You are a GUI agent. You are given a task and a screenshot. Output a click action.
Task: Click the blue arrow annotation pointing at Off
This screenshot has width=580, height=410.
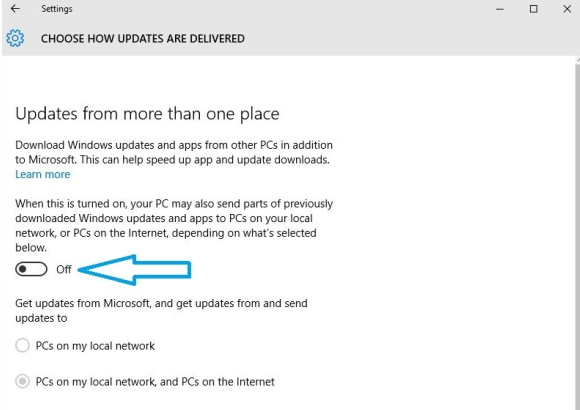tap(135, 270)
